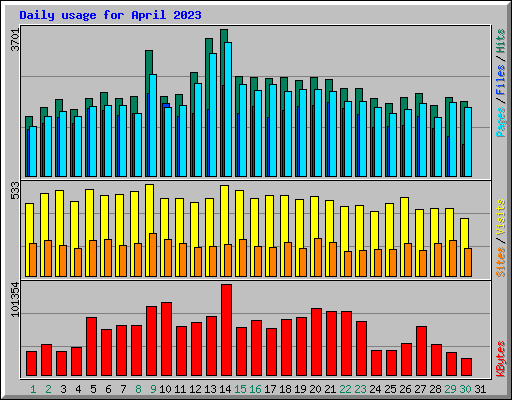
Task: Select day label 20 on the x-axis
Action: tap(315, 389)
